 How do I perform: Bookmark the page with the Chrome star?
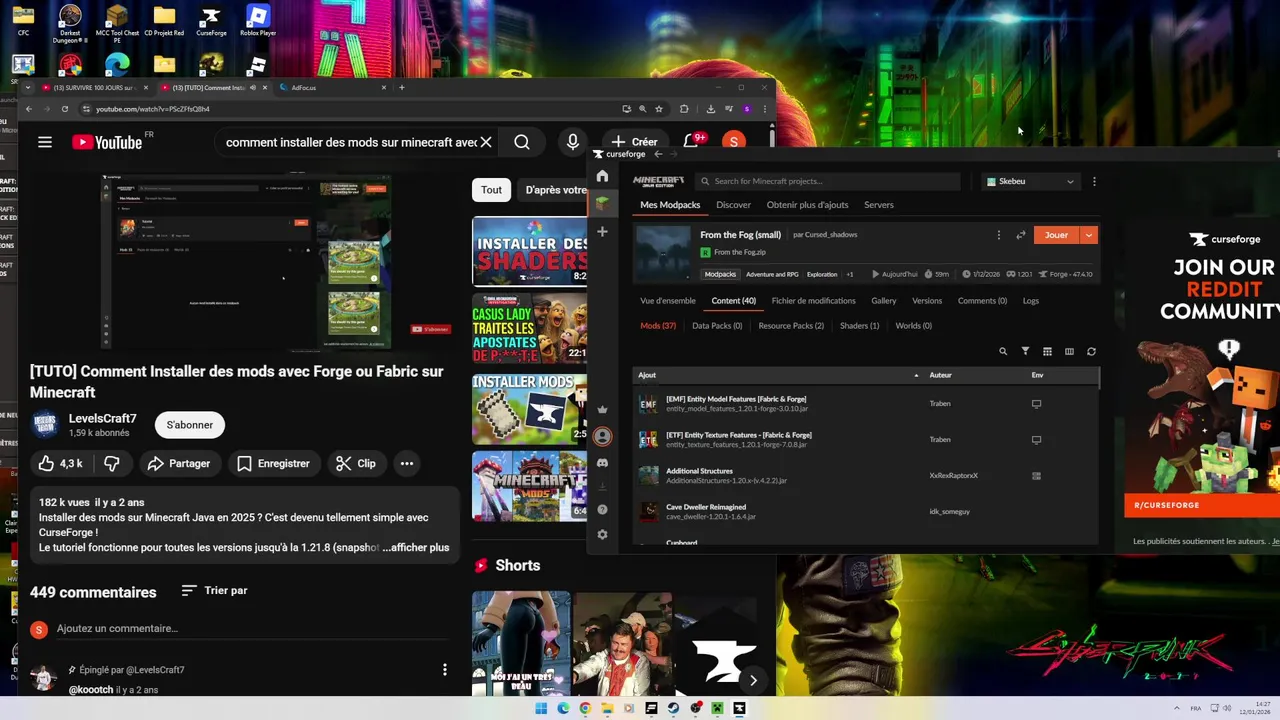click(659, 109)
